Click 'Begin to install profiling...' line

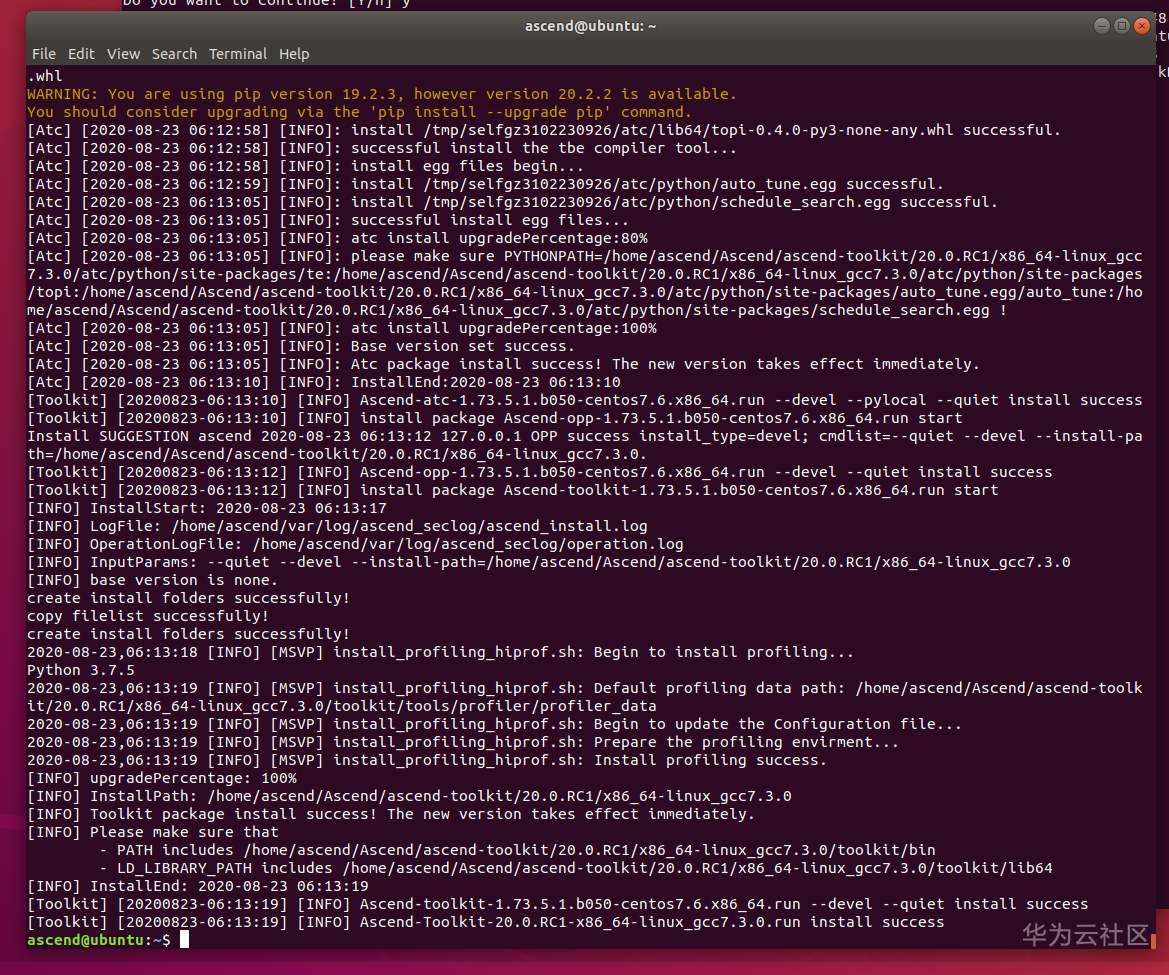(441, 651)
